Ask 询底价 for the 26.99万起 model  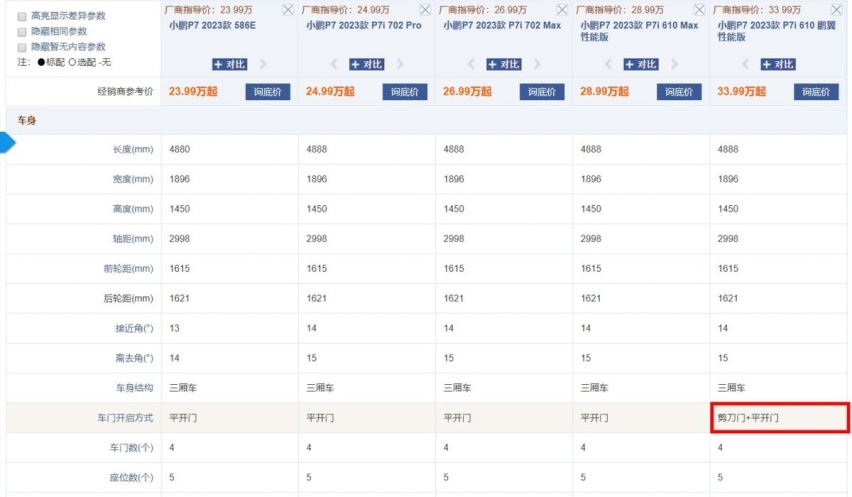point(542,92)
